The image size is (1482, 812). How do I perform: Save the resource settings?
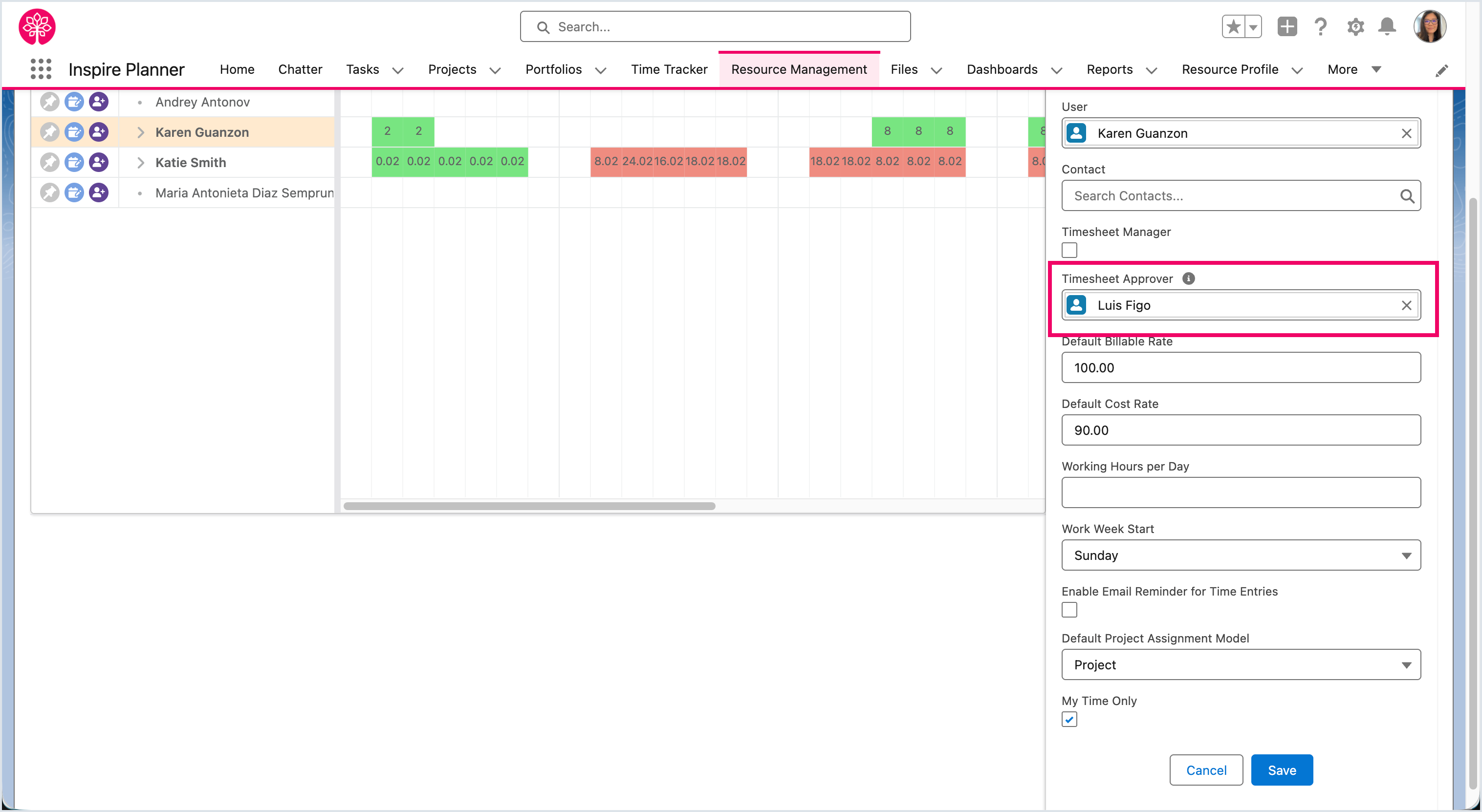click(x=1281, y=770)
